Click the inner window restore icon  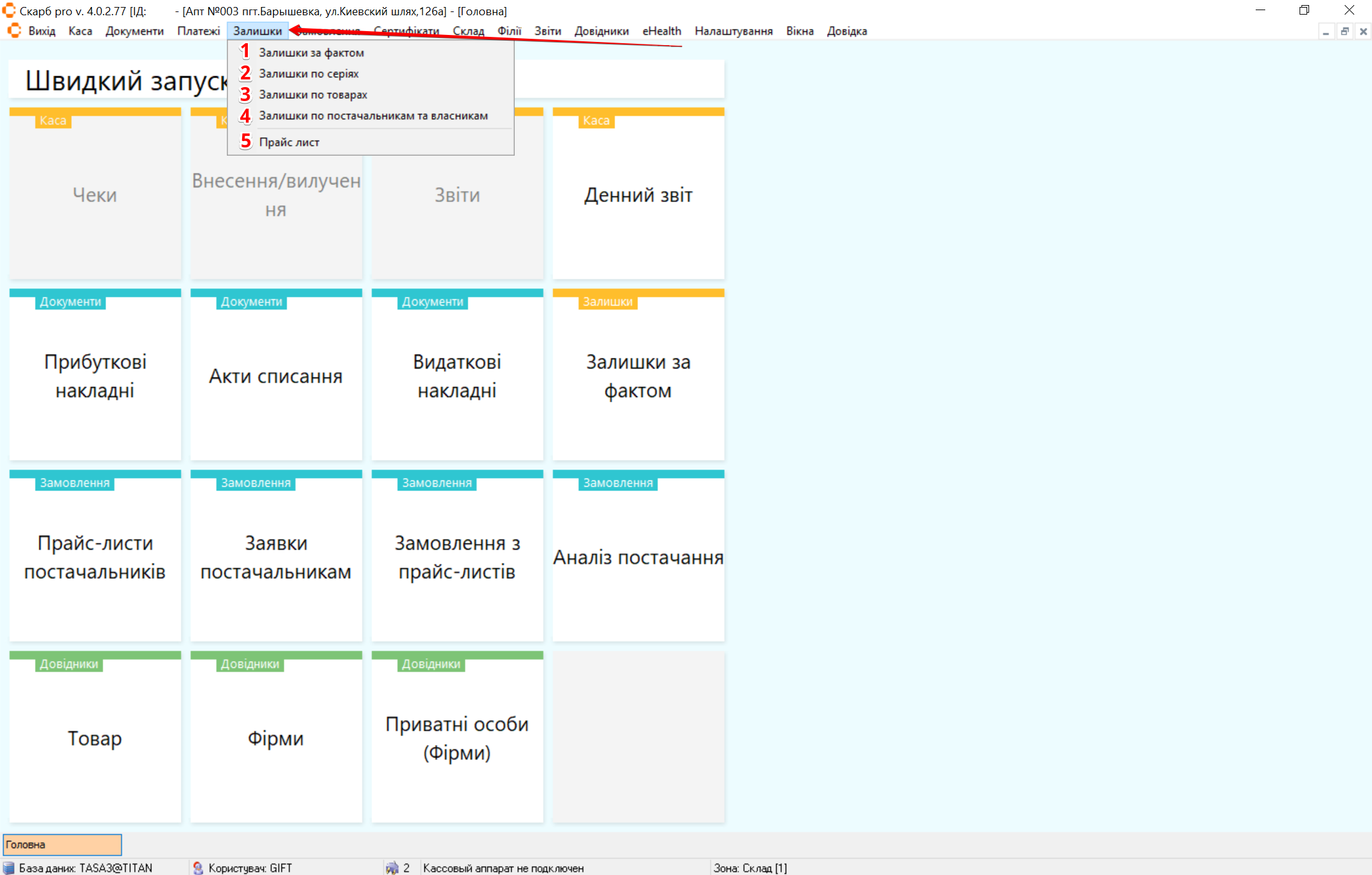pyautogui.click(x=1345, y=31)
